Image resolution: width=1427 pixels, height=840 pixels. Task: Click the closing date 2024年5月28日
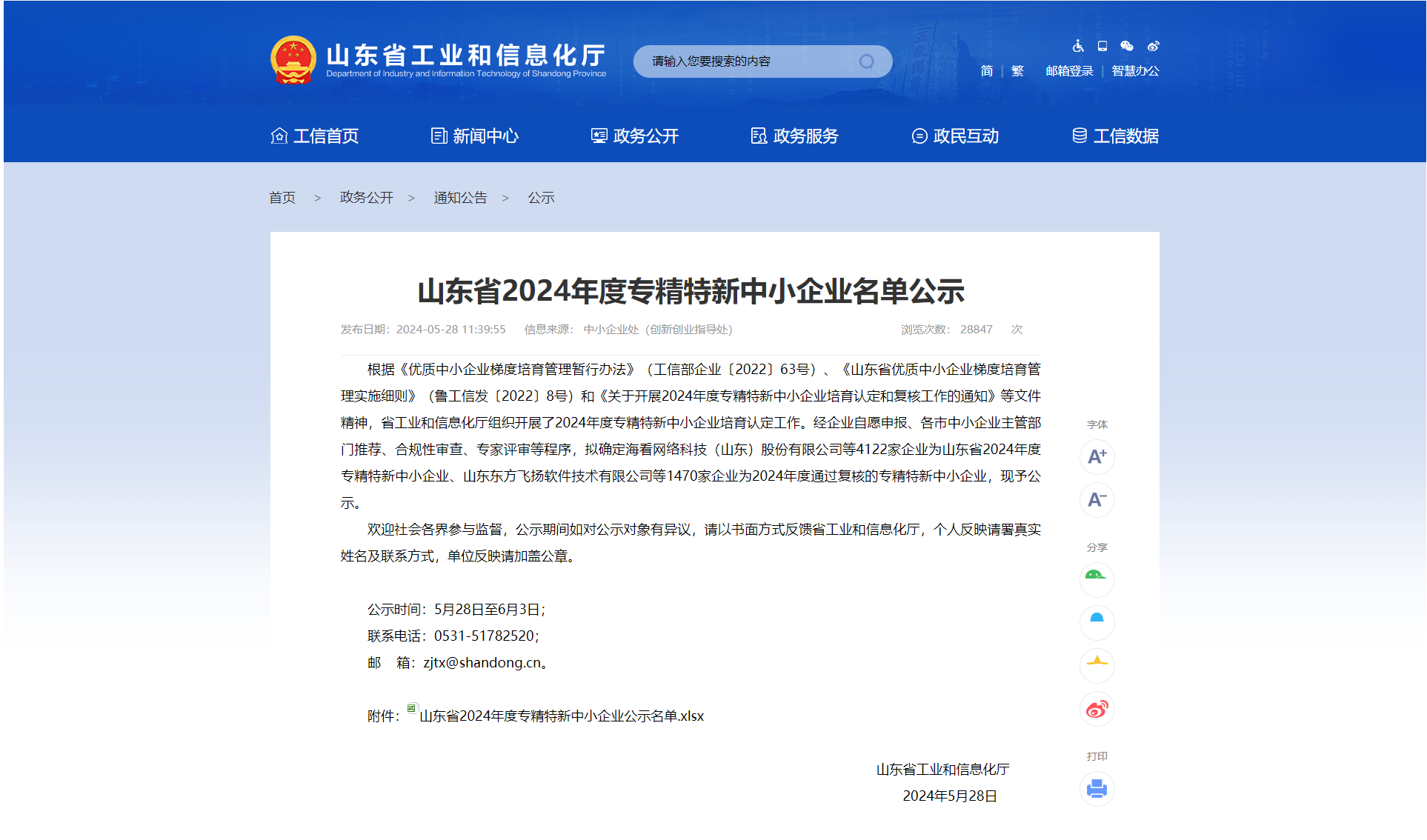(950, 796)
